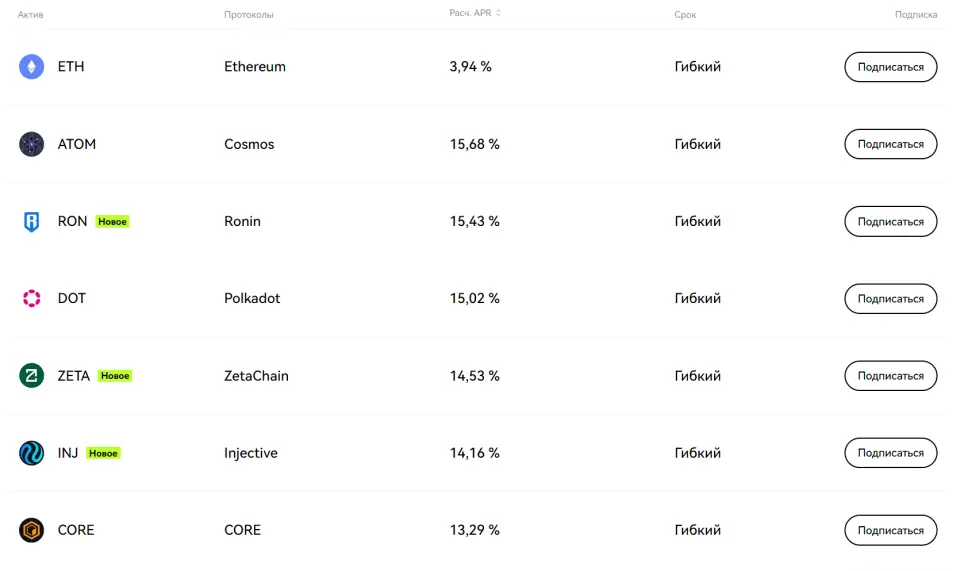Subscribe to RON via Подписаться button
This screenshot has width=960, height=571.
(890, 222)
